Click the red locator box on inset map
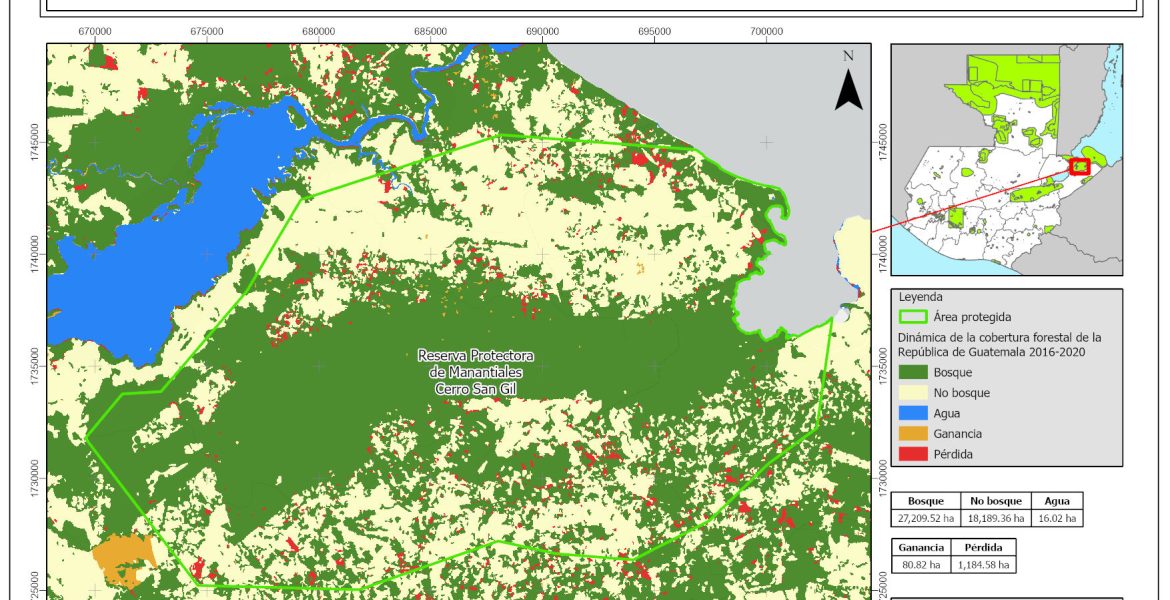This screenshot has width=1170, height=600. pos(1079,167)
